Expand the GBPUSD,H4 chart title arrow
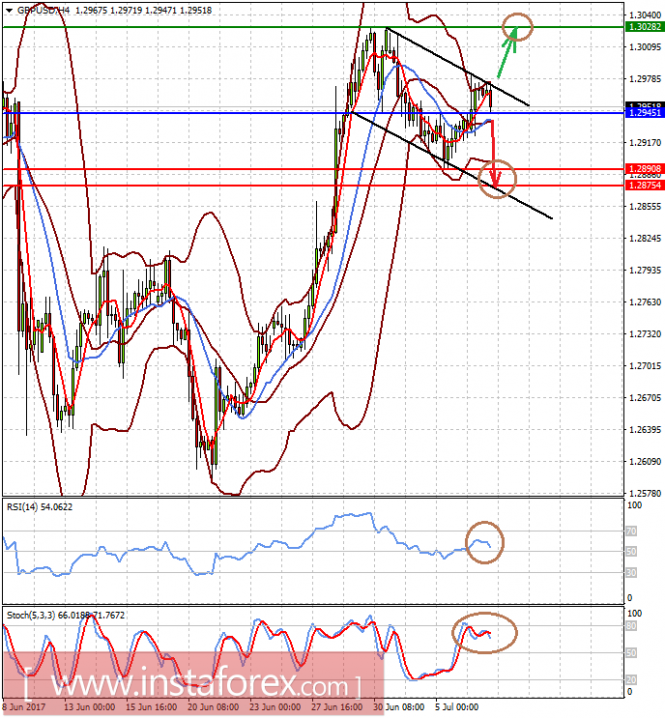Image resolution: width=665 pixels, height=718 pixels. (x=9, y=10)
